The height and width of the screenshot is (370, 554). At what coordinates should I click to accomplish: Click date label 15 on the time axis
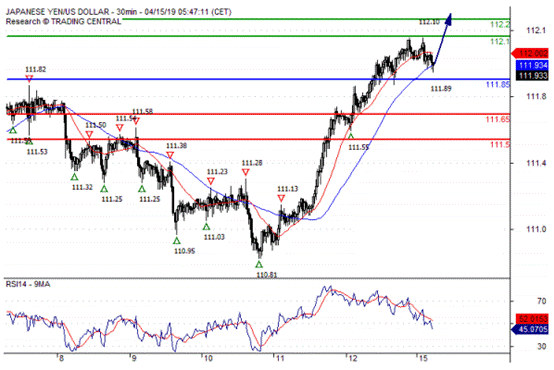pos(423,359)
